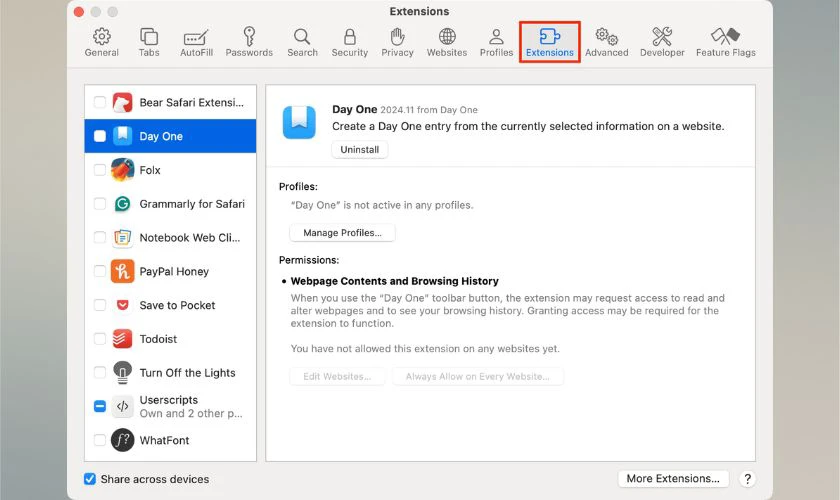This screenshot has width=840, height=500.
Task: Click the WhatFont icon
Action: coord(122,440)
